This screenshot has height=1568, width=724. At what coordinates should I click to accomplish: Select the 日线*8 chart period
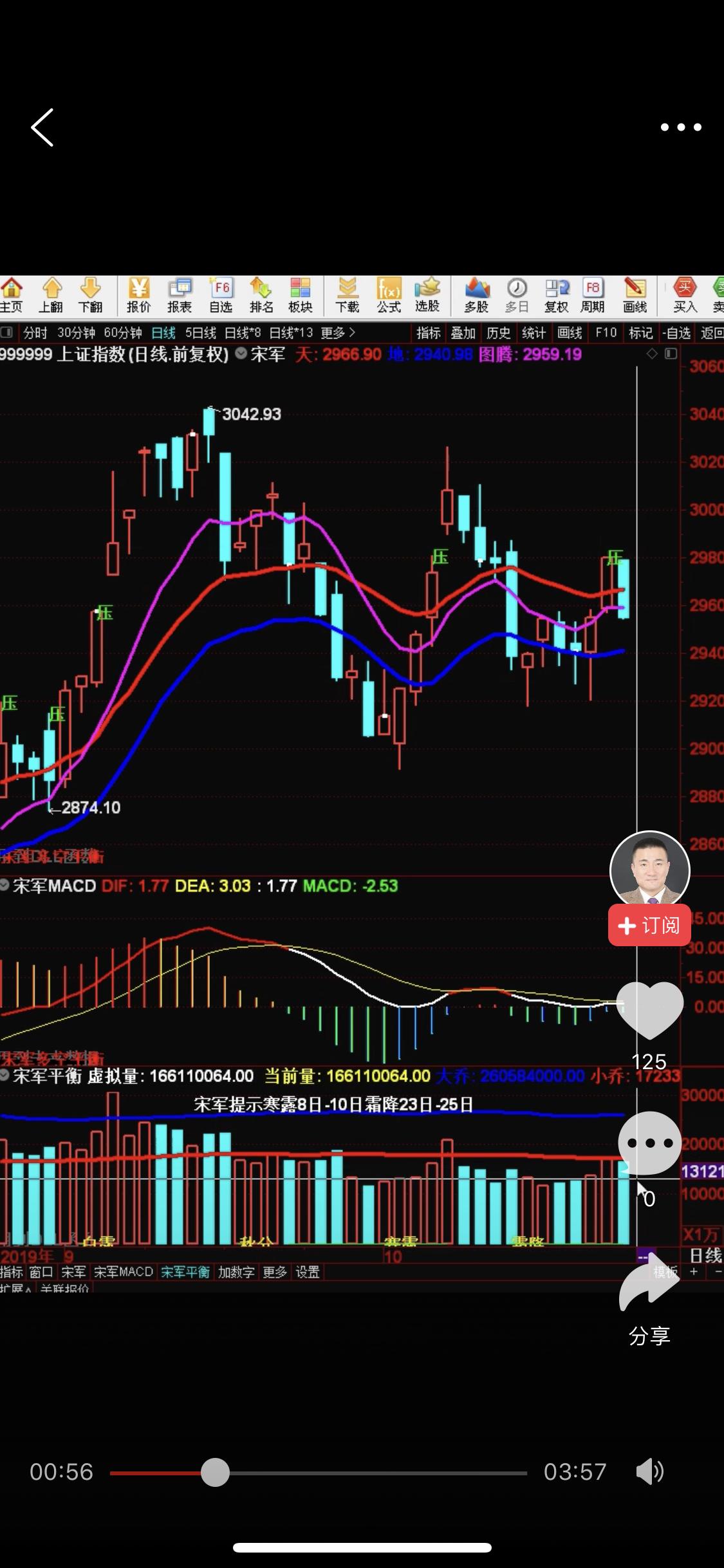pyautogui.click(x=243, y=333)
